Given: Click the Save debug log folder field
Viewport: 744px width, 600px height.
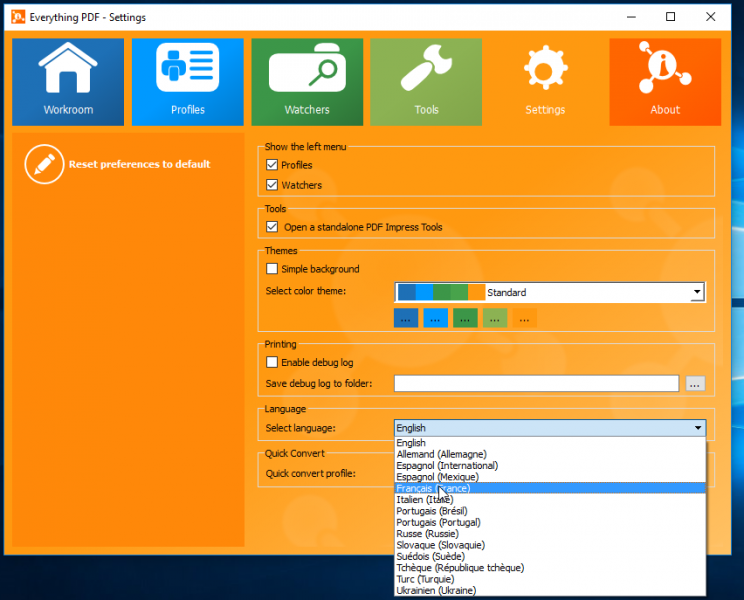Looking at the screenshot, I should coord(537,384).
